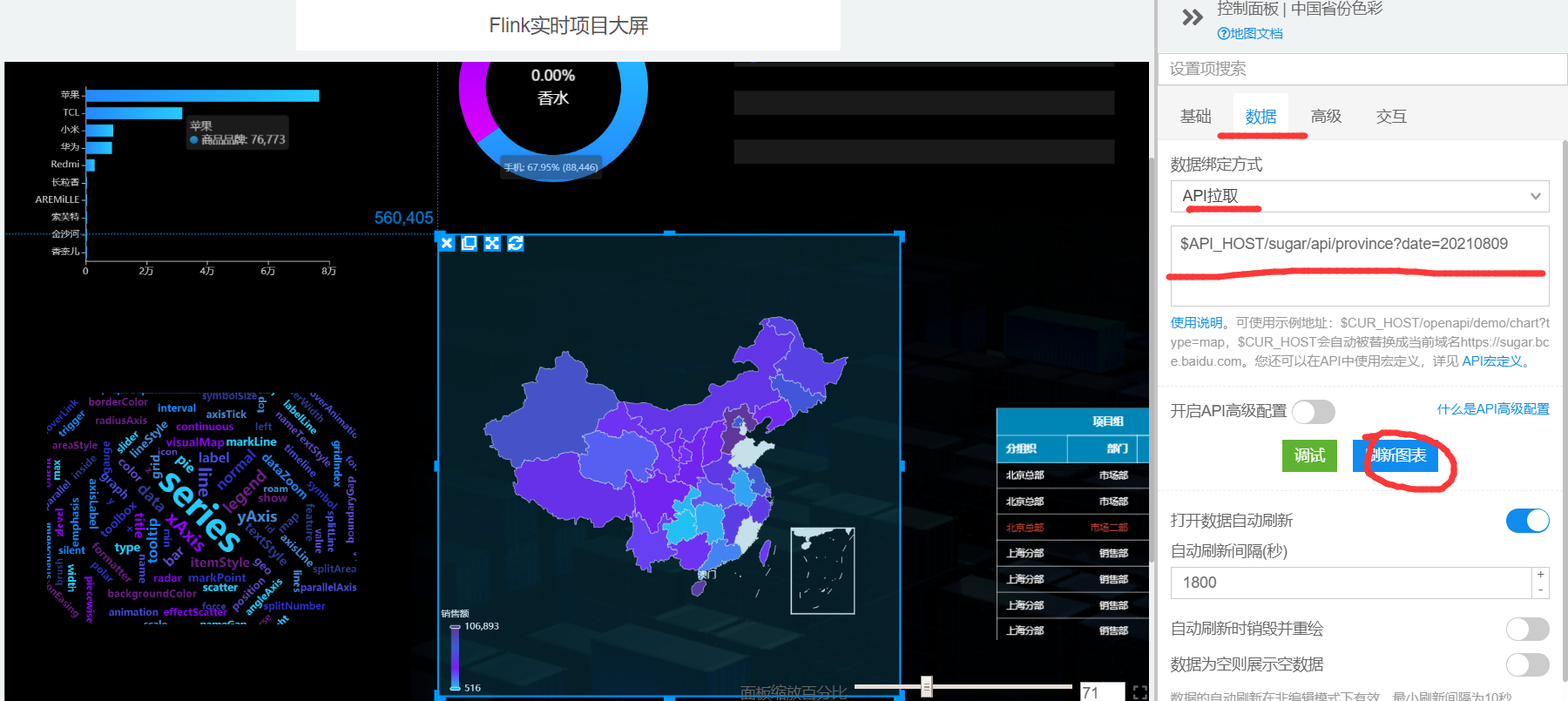Viewport: 1568px width, 701px height.
Task: Enable 自动刷新时销毁并重绘 switch
Action: [1528, 629]
